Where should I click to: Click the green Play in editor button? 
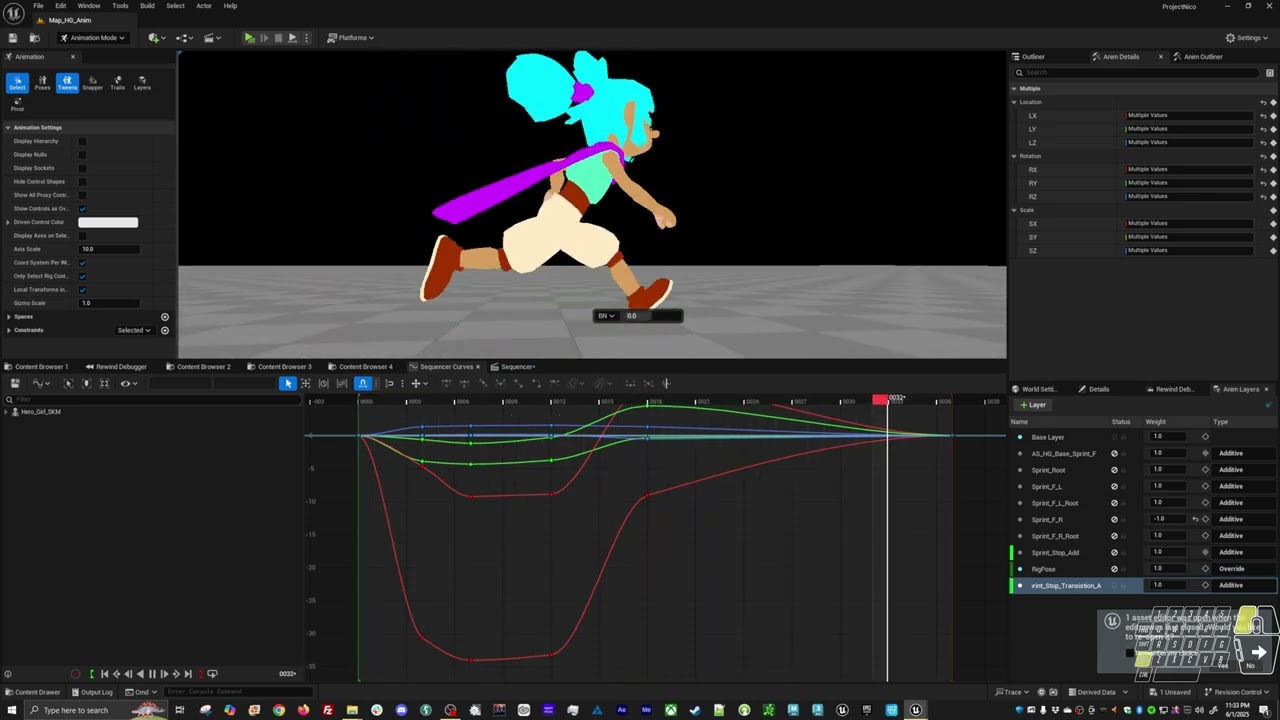tap(249, 38)
